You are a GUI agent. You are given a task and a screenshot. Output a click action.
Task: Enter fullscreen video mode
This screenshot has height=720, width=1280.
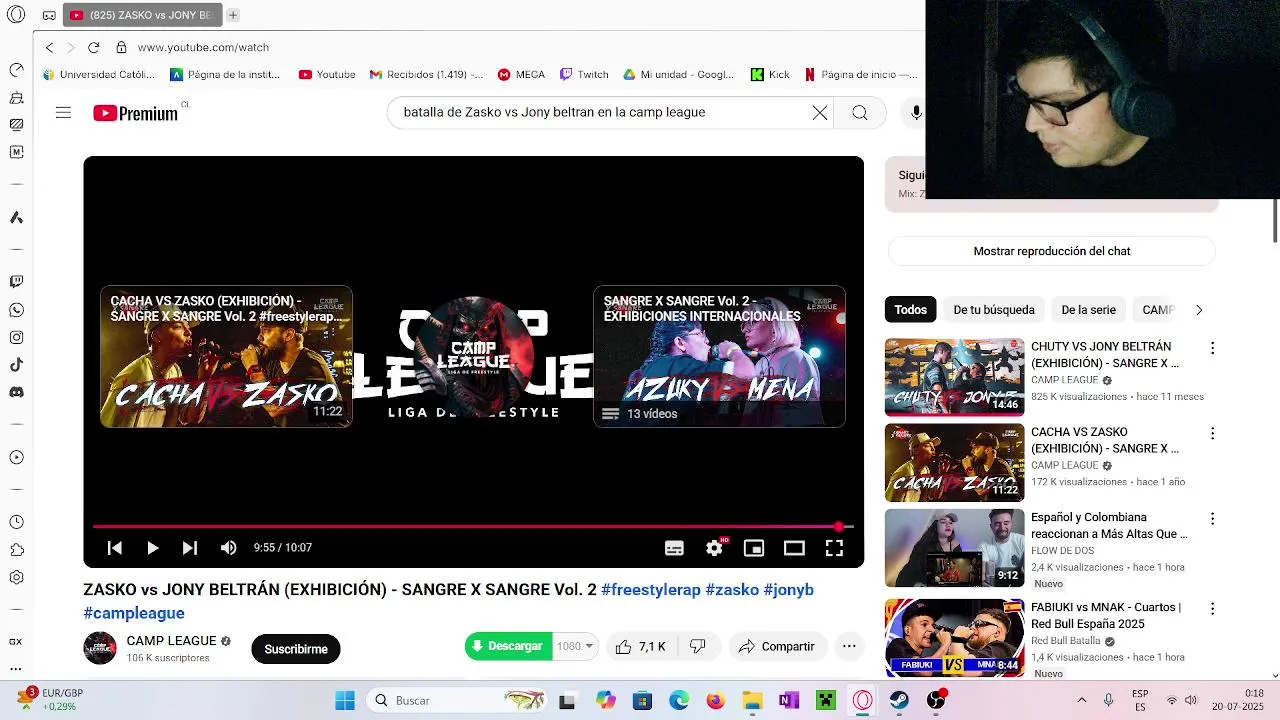[834, 548]
